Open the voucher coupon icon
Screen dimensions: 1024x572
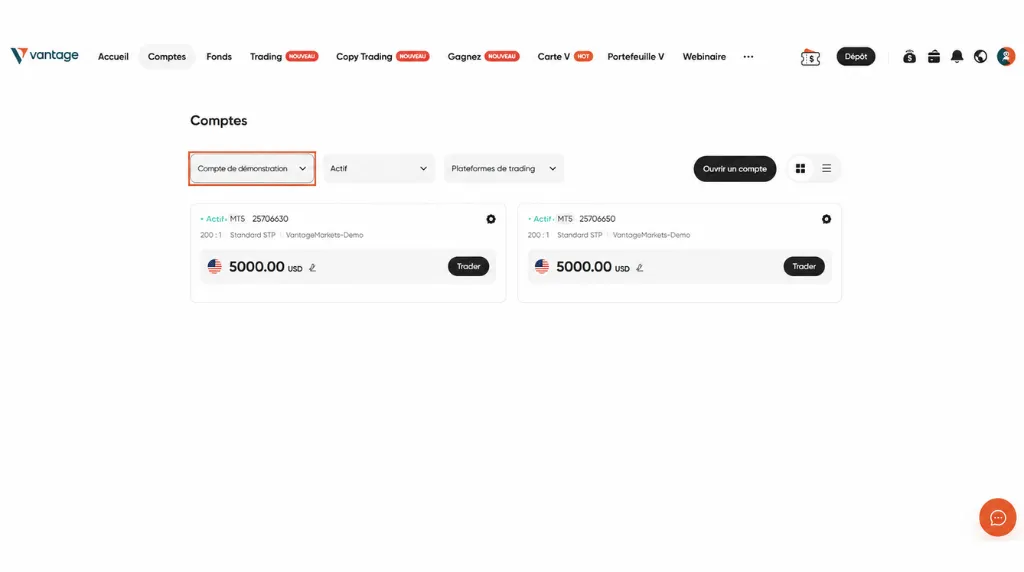pyautogui.click(x=810, y=57)
